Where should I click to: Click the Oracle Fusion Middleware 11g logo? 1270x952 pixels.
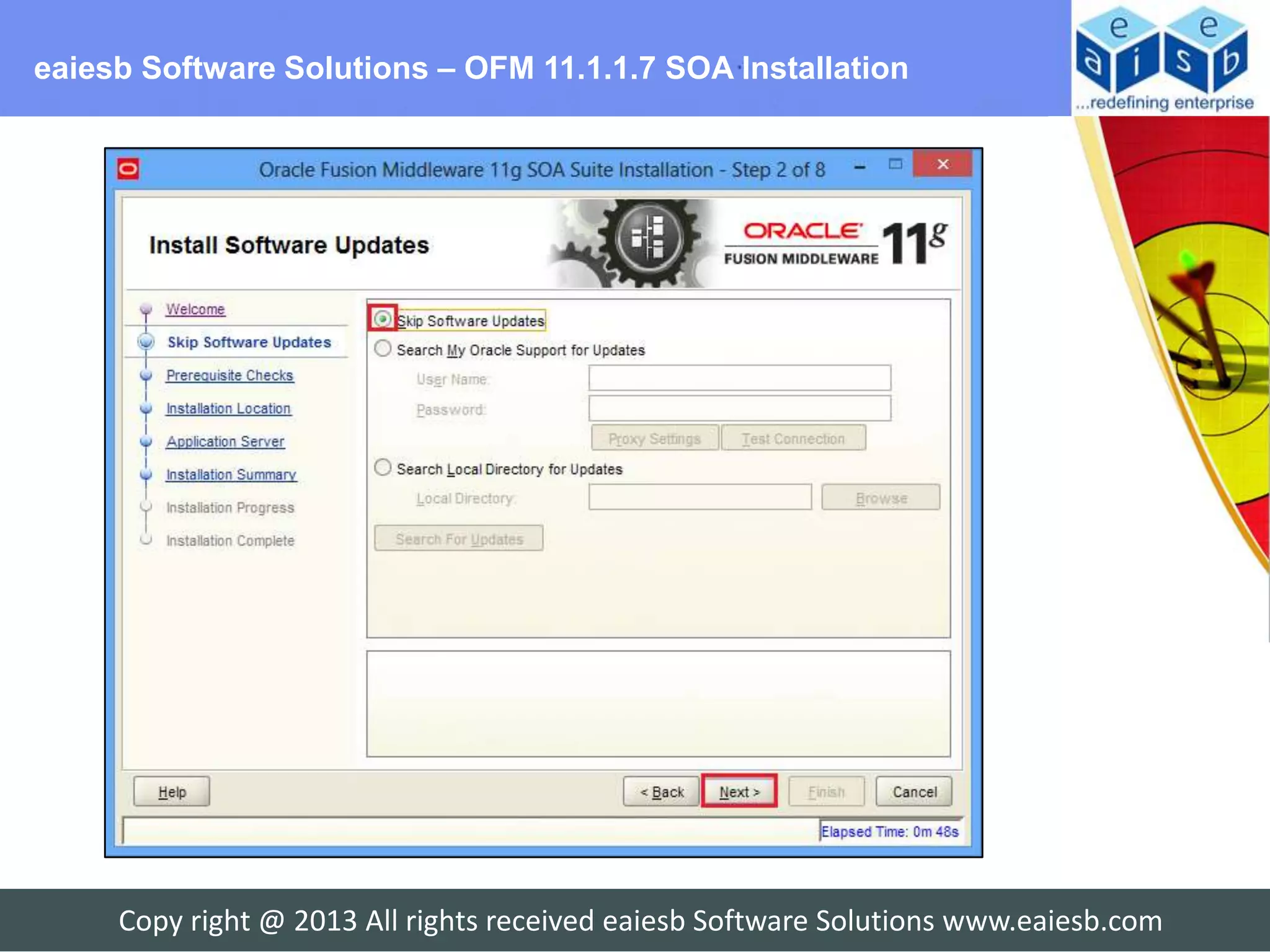click(x=835, y=244)
